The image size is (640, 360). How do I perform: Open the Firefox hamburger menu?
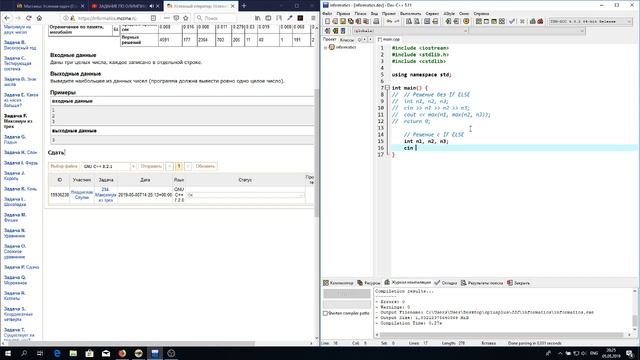pyautogui.click(x=313, y=18)
